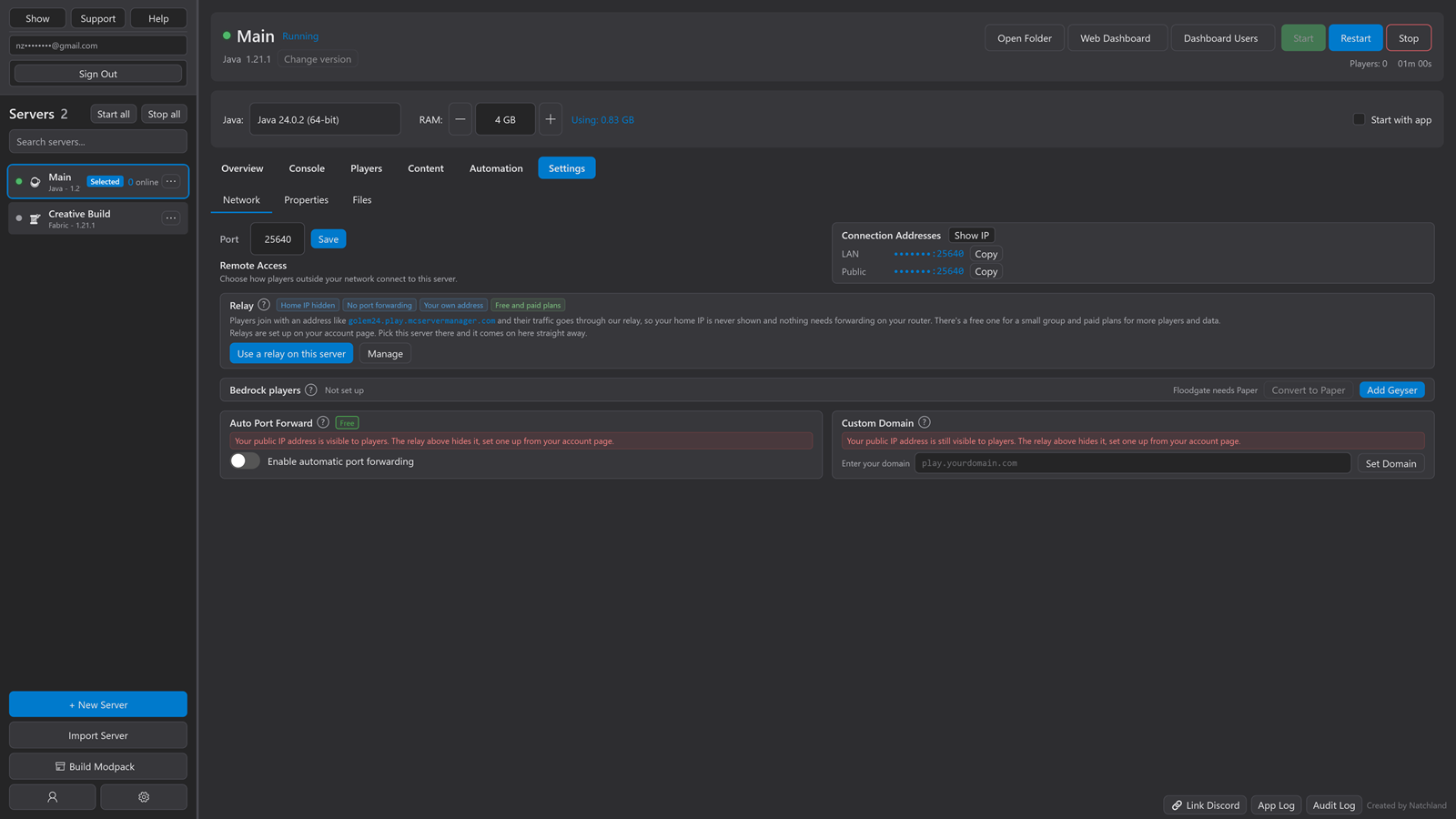The width and height of the screenshot is (1456, 819).
Task: Open the Creative Build three-dot menu
Action: point(171,217)
